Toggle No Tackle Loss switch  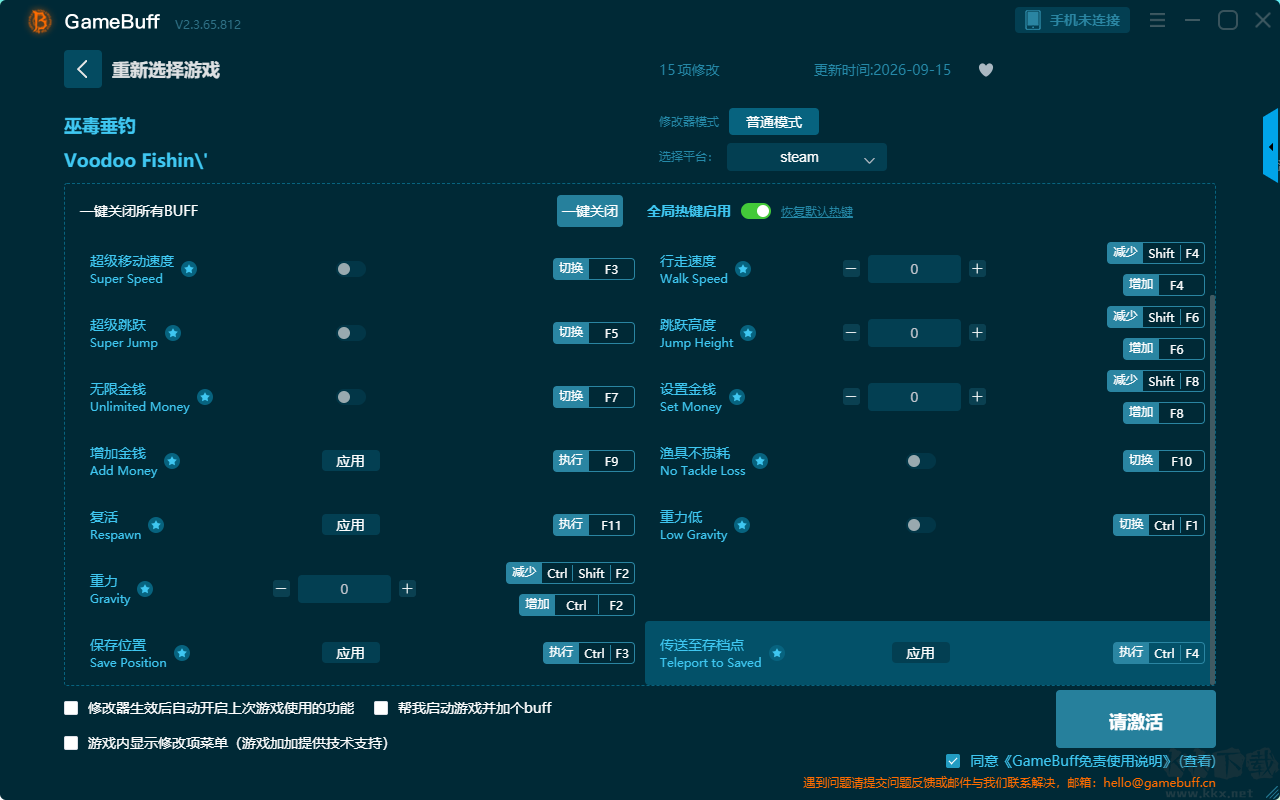tap(920, 461)
